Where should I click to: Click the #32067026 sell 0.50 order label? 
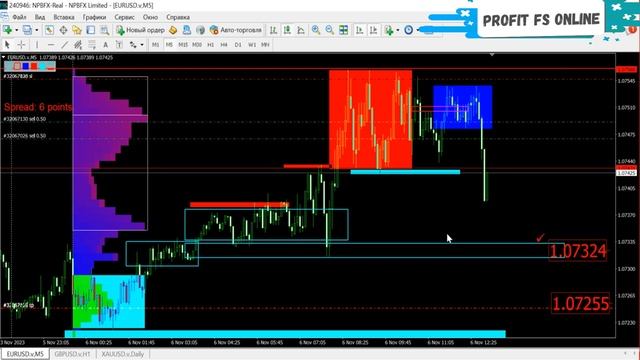pyautogui.click(x=25, y=136)
